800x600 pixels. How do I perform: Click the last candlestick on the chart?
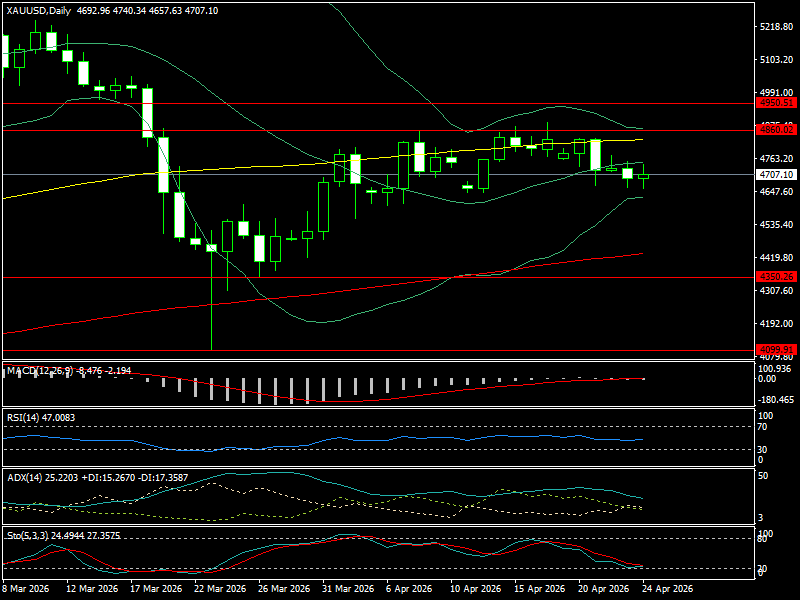[x=643, y=177]
